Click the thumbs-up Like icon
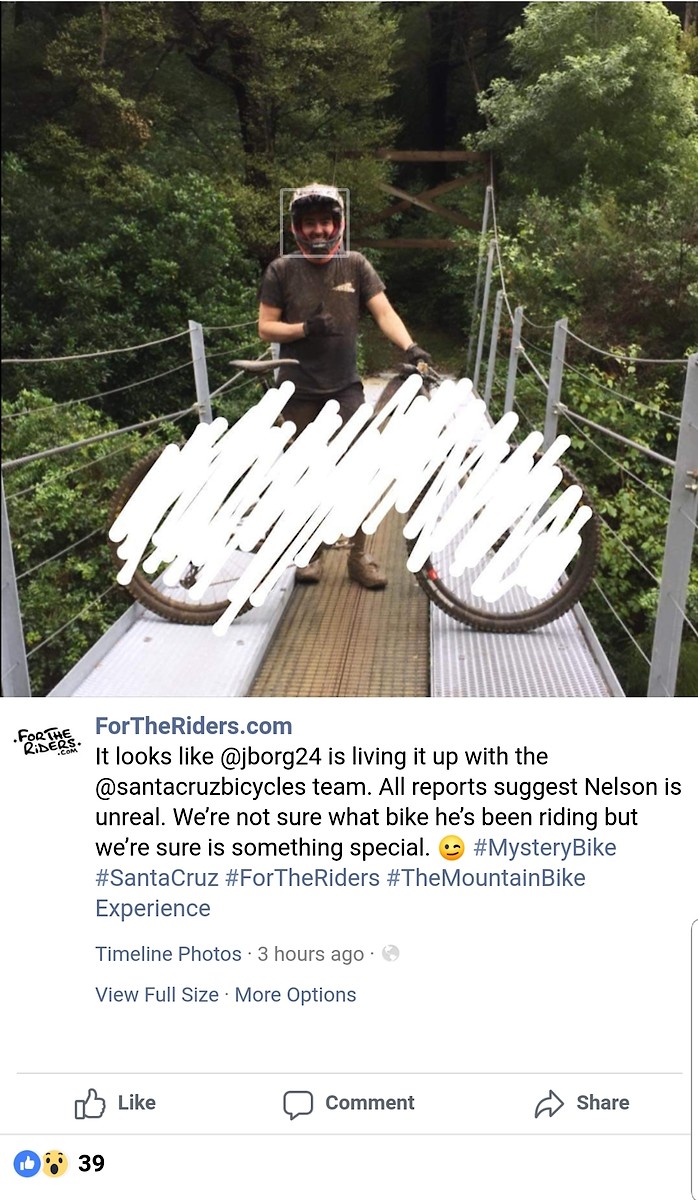 (90, 1104)
